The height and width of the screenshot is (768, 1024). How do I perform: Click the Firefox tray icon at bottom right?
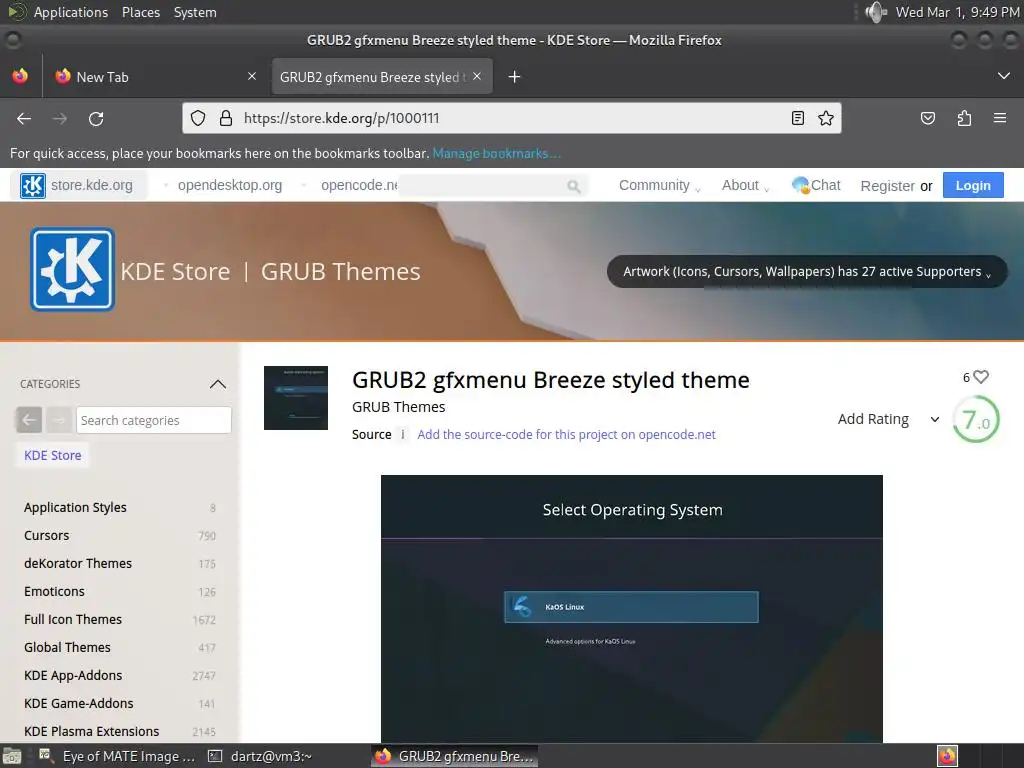947,756
